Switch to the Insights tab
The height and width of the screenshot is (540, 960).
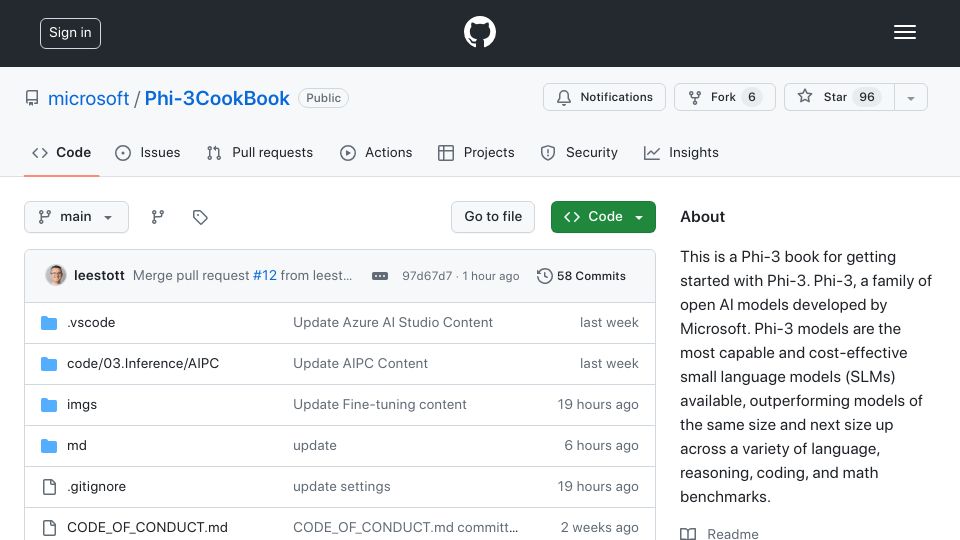pyautogui.click(x=681, y=152)
